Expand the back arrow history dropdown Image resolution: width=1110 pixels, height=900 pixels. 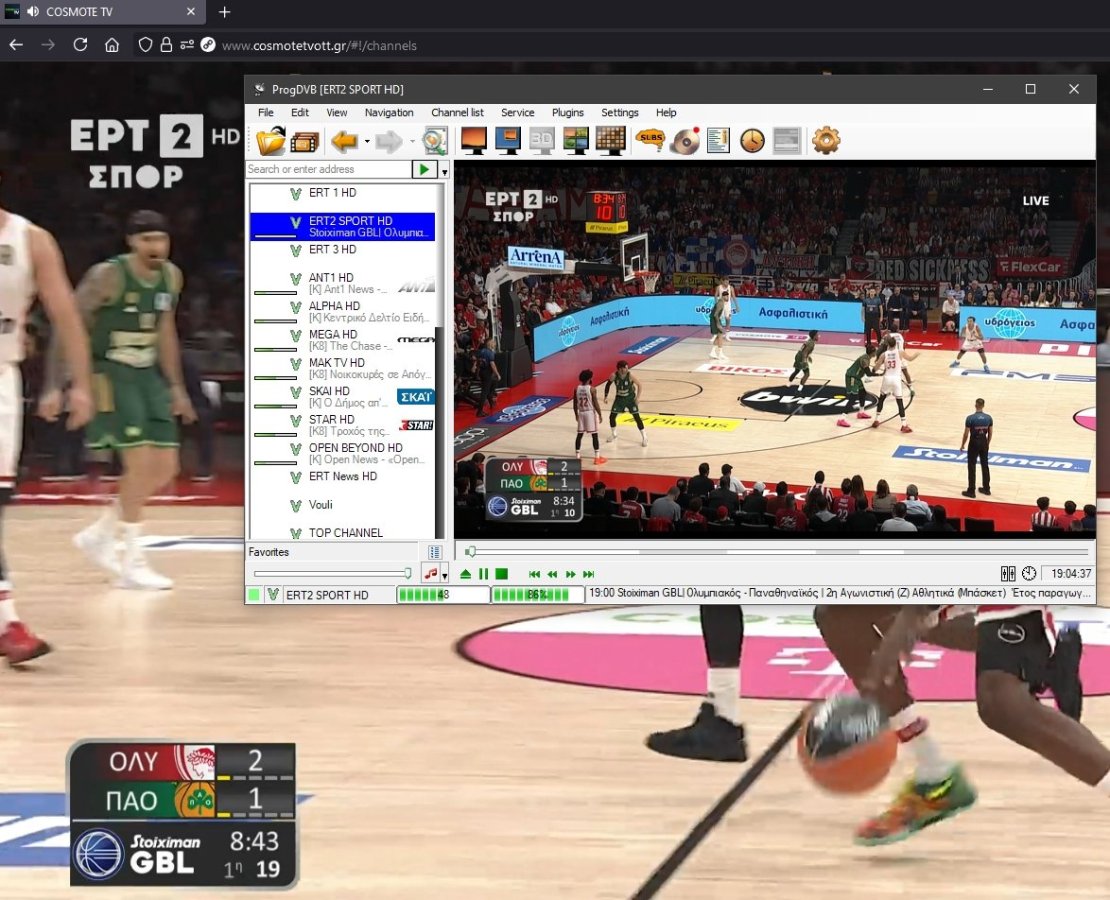point(367,142)
